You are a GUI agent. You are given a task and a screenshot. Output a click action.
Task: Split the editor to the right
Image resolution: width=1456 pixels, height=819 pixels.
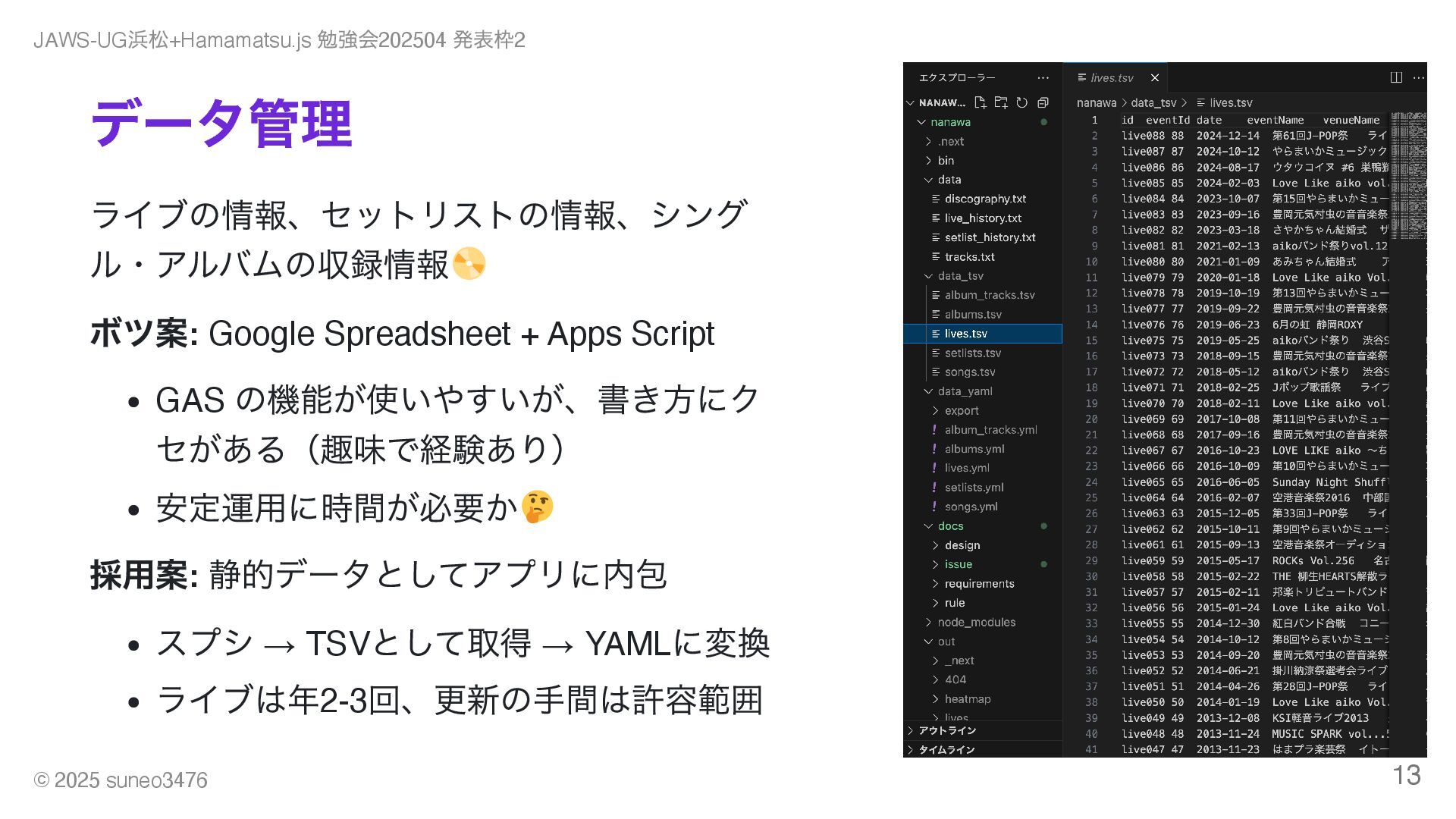1396,77
